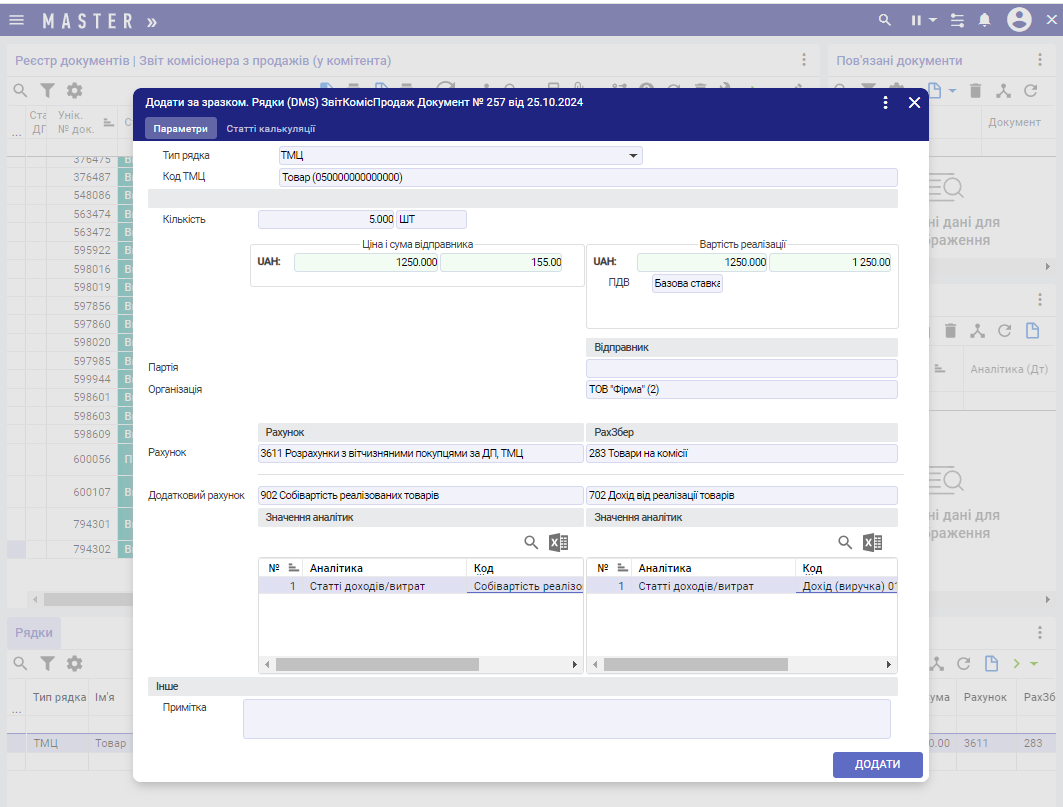
Task: Click search icon above right analytics table
Action: point(845,543)
